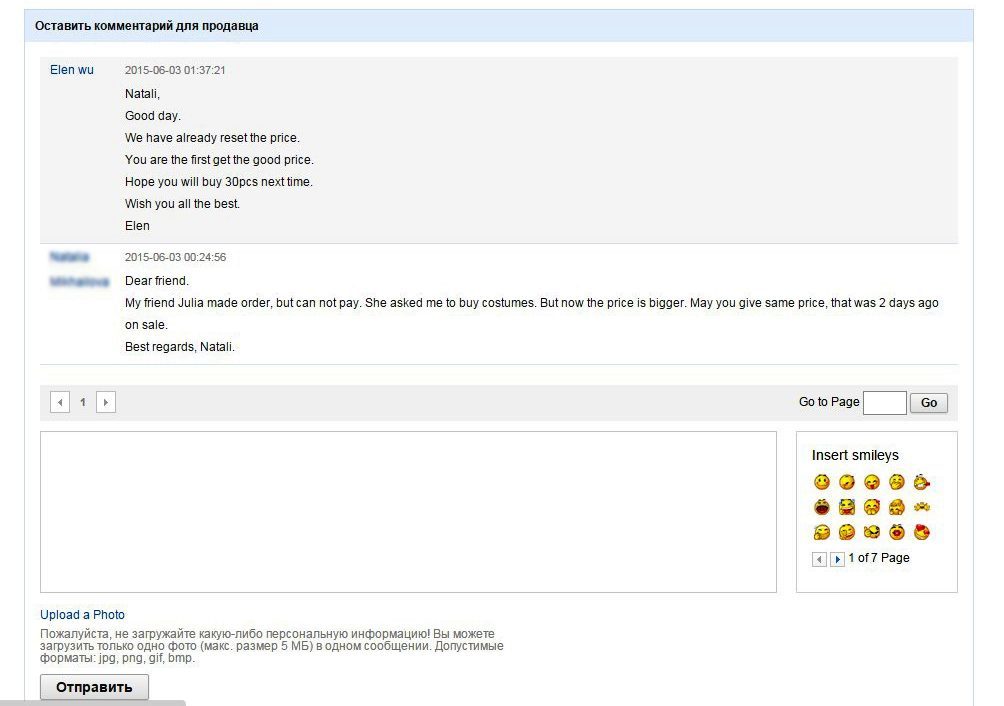Select comment page number 1
Screen dimensions: 1004x706
[83, 403]
